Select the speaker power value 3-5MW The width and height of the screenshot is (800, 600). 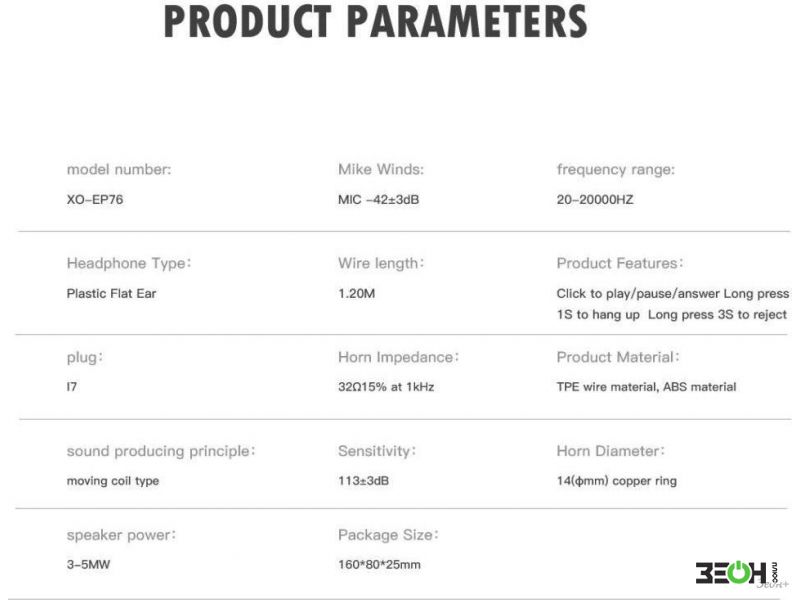88,564
